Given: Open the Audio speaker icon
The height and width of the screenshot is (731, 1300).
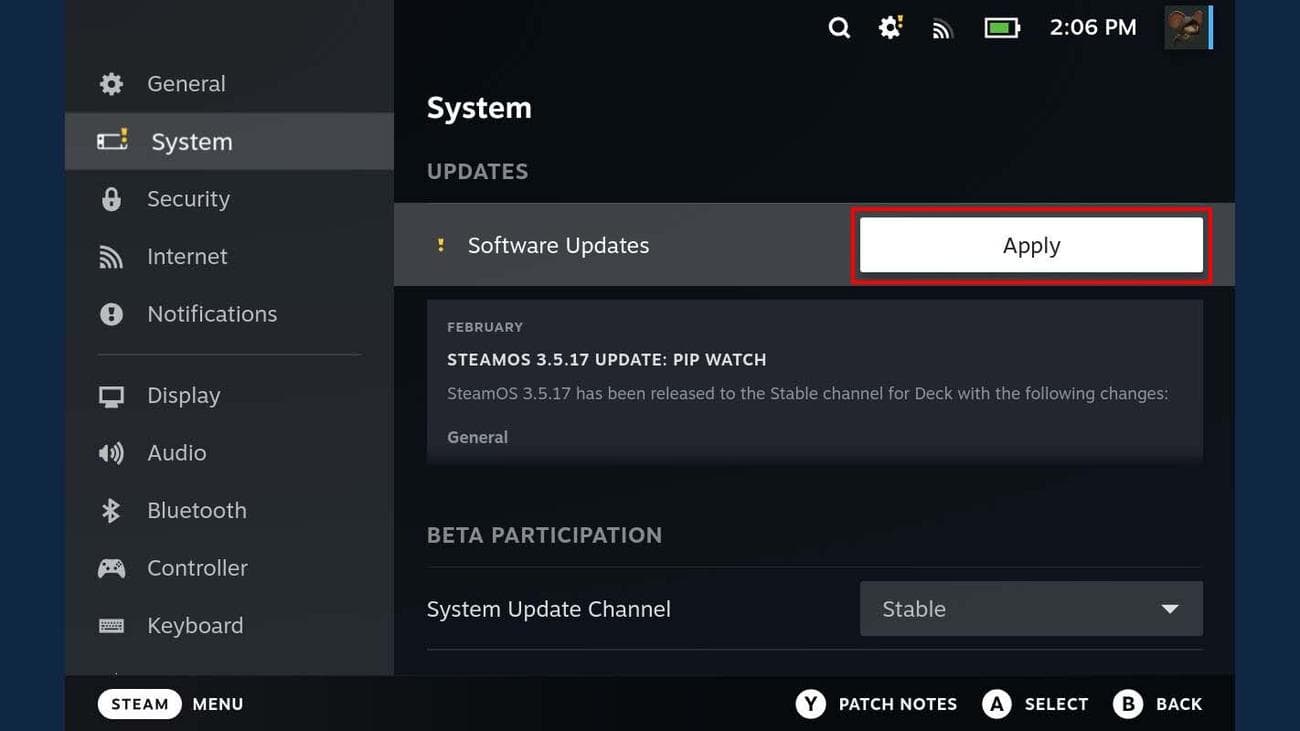Looking at the screenshot, I should pyautogui.click(x=110, y=452).
